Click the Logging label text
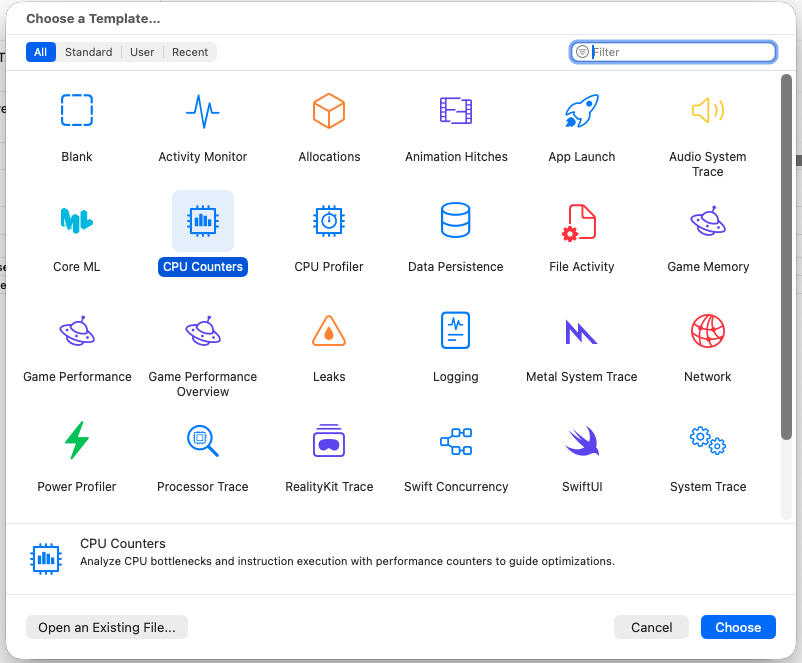The height and width of the screenshot is (663, 802). 455,377
